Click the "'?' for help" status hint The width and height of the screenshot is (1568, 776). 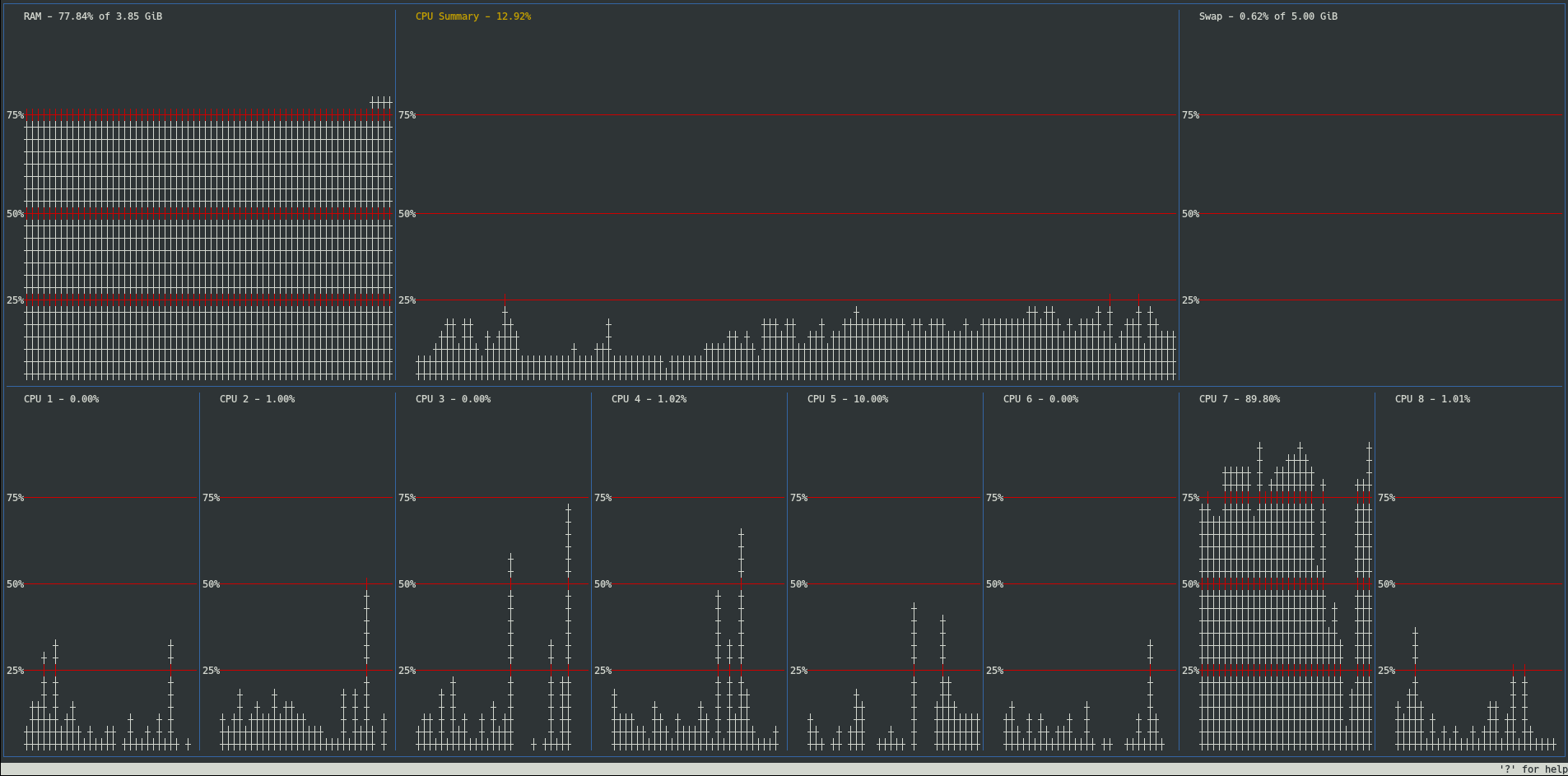tap(1533, 769)
